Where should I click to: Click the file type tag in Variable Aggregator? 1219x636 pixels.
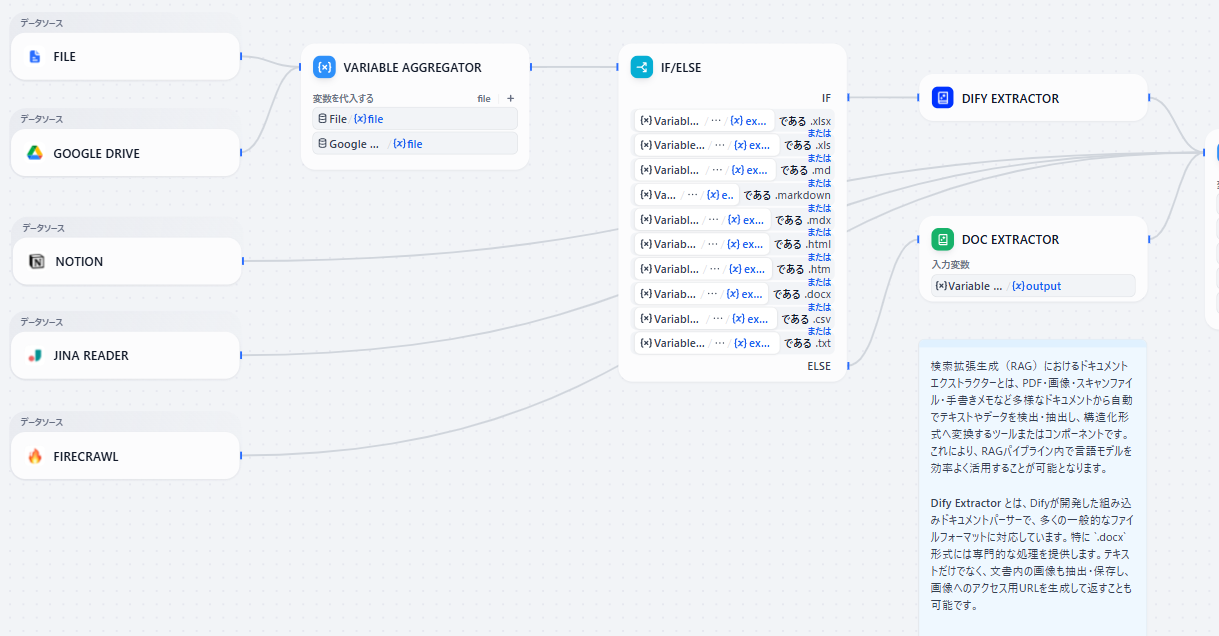tap(484, 98)
